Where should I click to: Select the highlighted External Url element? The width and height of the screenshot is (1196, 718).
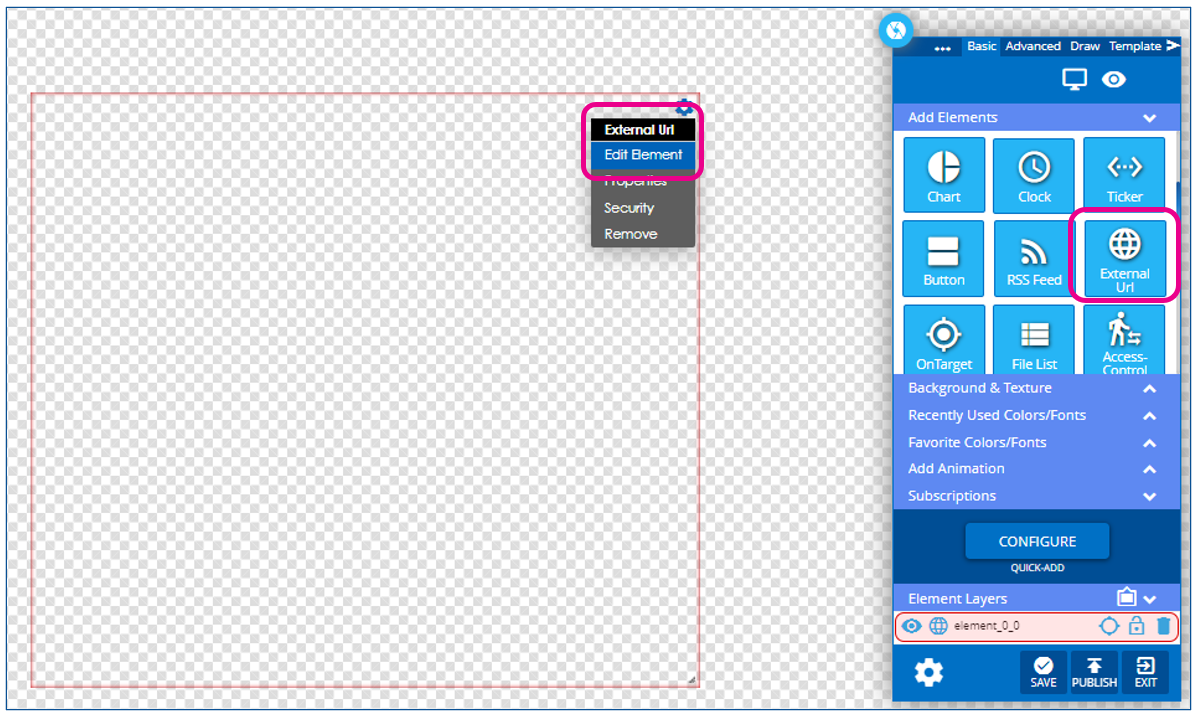pyautogui.click(x=1123, y=257)
